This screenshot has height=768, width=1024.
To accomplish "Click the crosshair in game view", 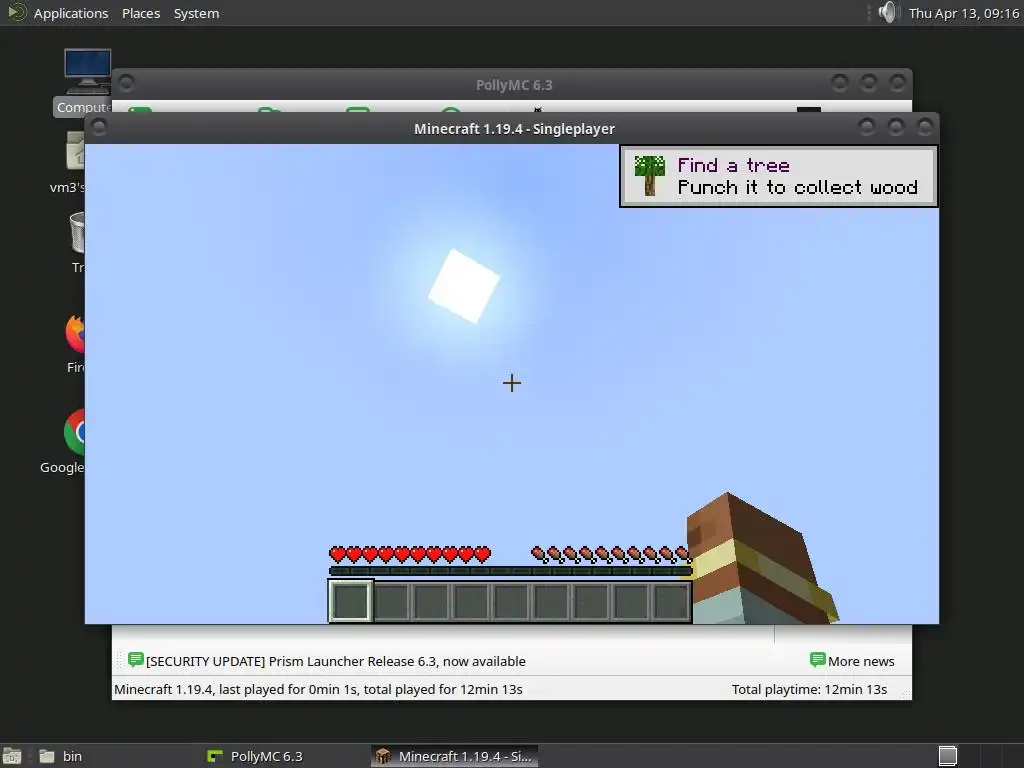I will coord(512,383).
